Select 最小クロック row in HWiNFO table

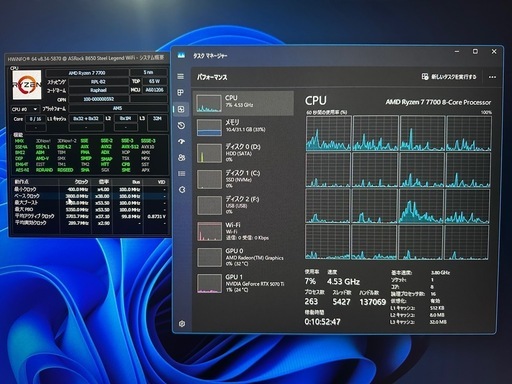(89, 189)
